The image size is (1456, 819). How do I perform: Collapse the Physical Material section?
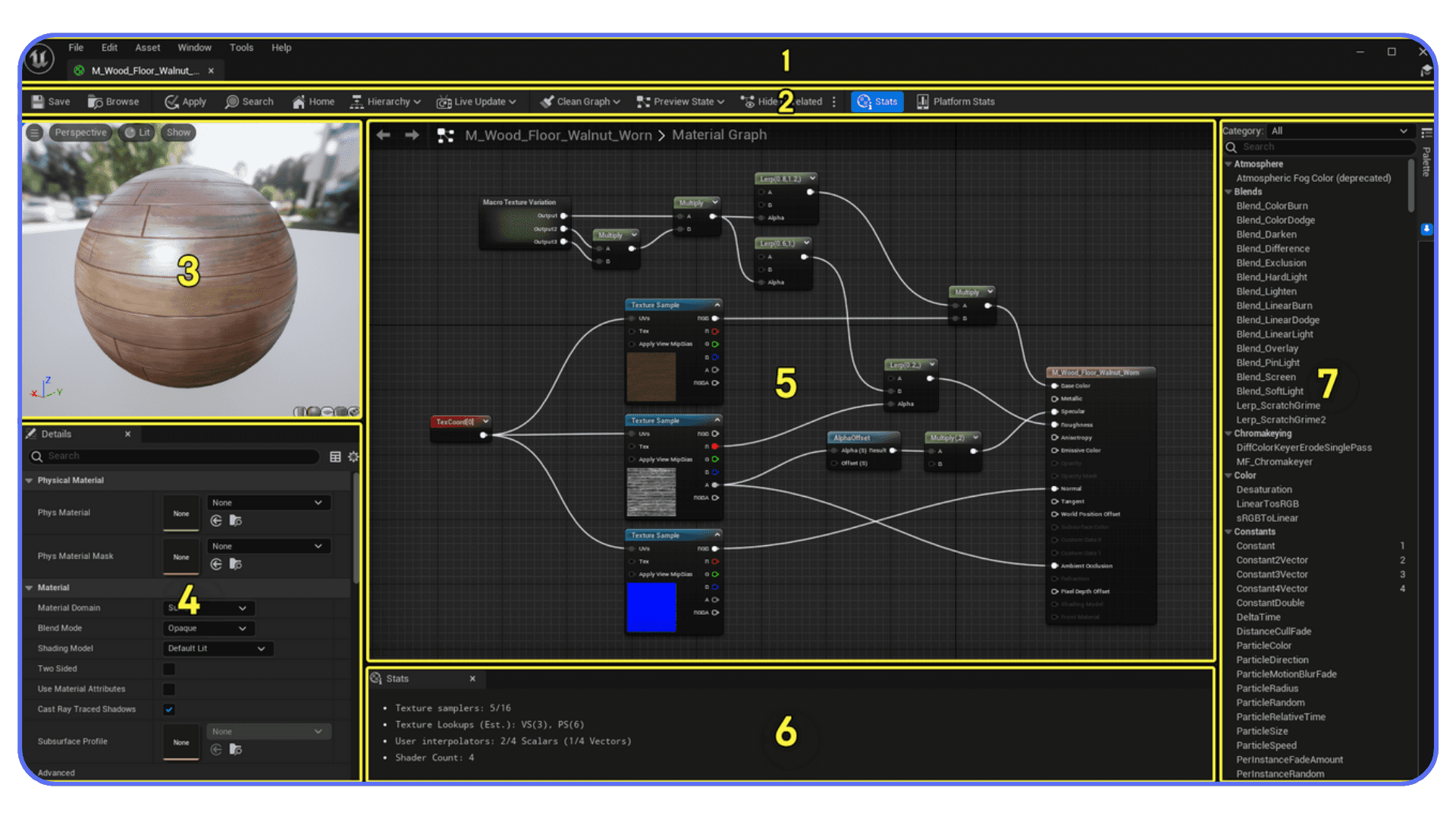[x=29, y=481]
